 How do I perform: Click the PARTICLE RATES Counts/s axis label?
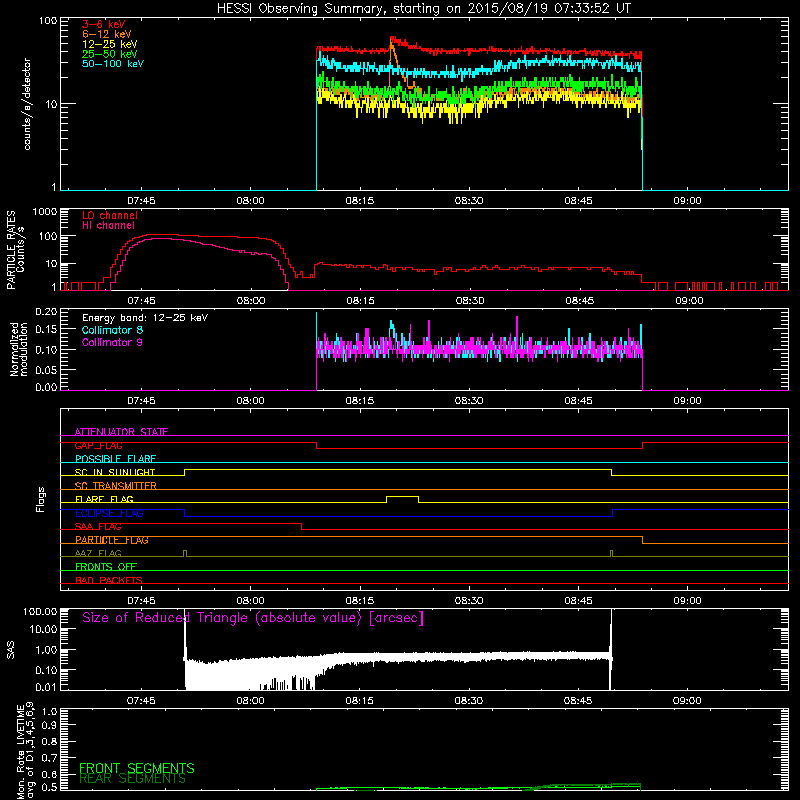(x=15, y=250)
